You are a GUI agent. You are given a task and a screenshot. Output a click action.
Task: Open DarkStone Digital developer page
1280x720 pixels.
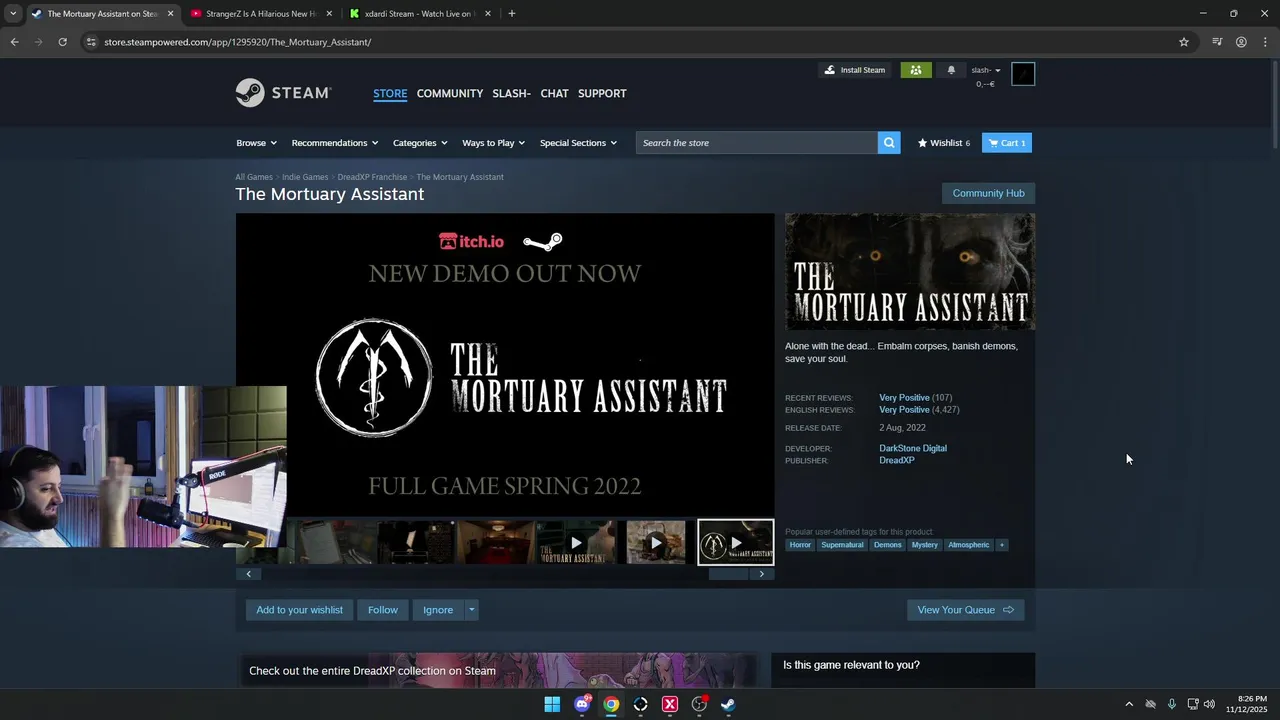point(913,448)
